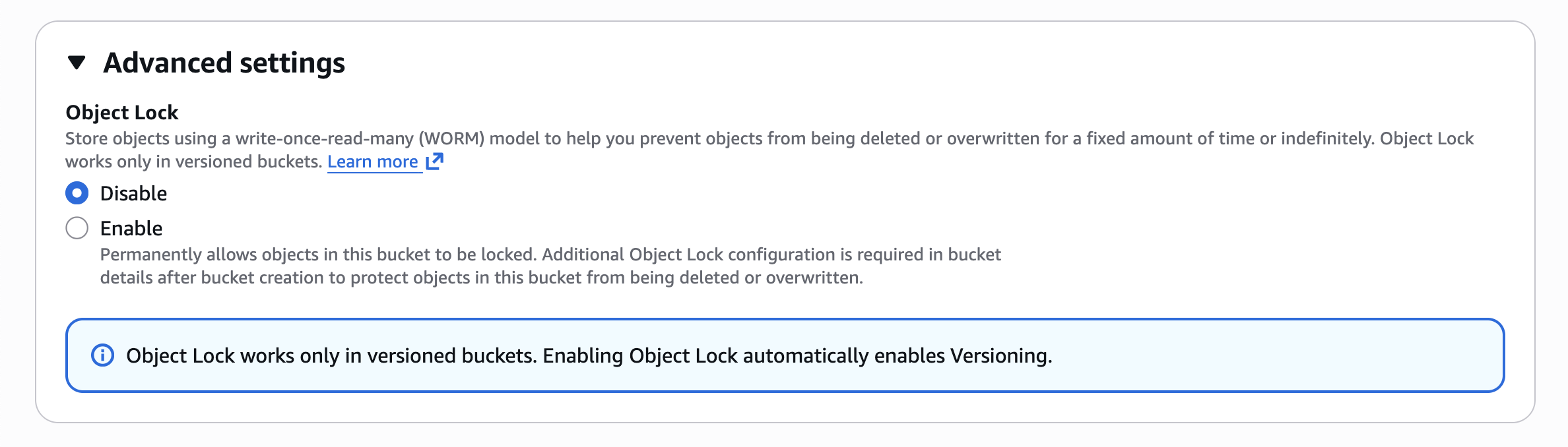Open the Learn more link
This screenshot has width=1568, height=447.
(374, 161)
